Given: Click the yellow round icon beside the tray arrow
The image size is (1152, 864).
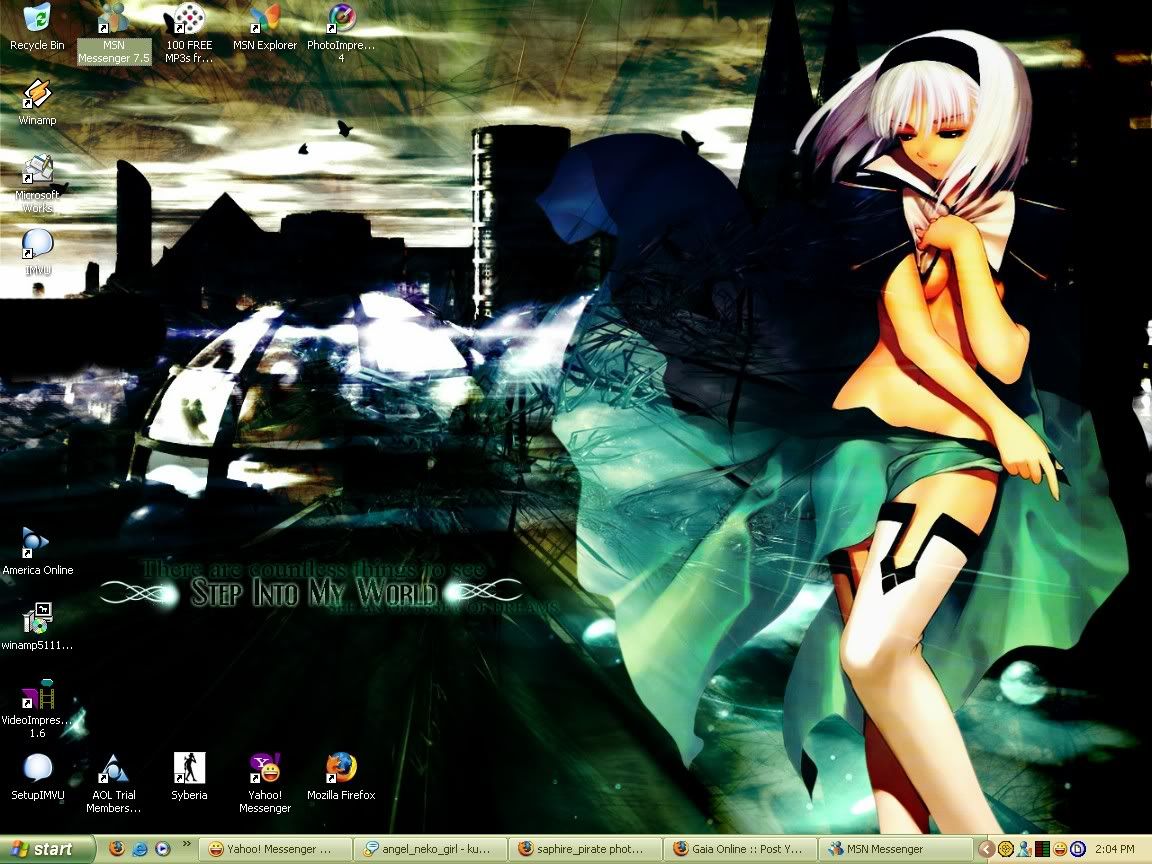Looking at the screenshot, I should tap(1006, 849).
